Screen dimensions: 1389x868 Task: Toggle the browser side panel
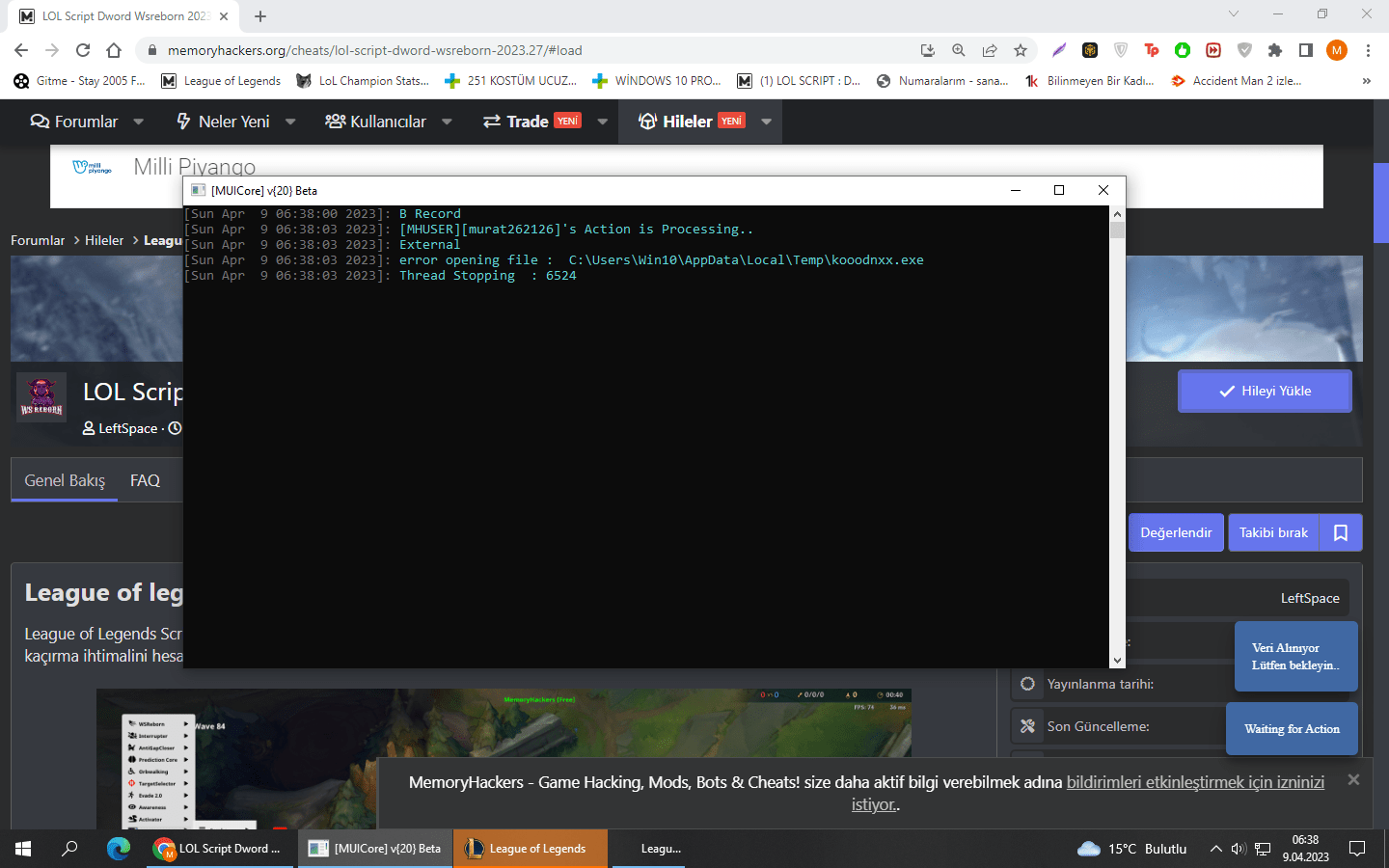pyautogui.click(x=1306, y=50)
